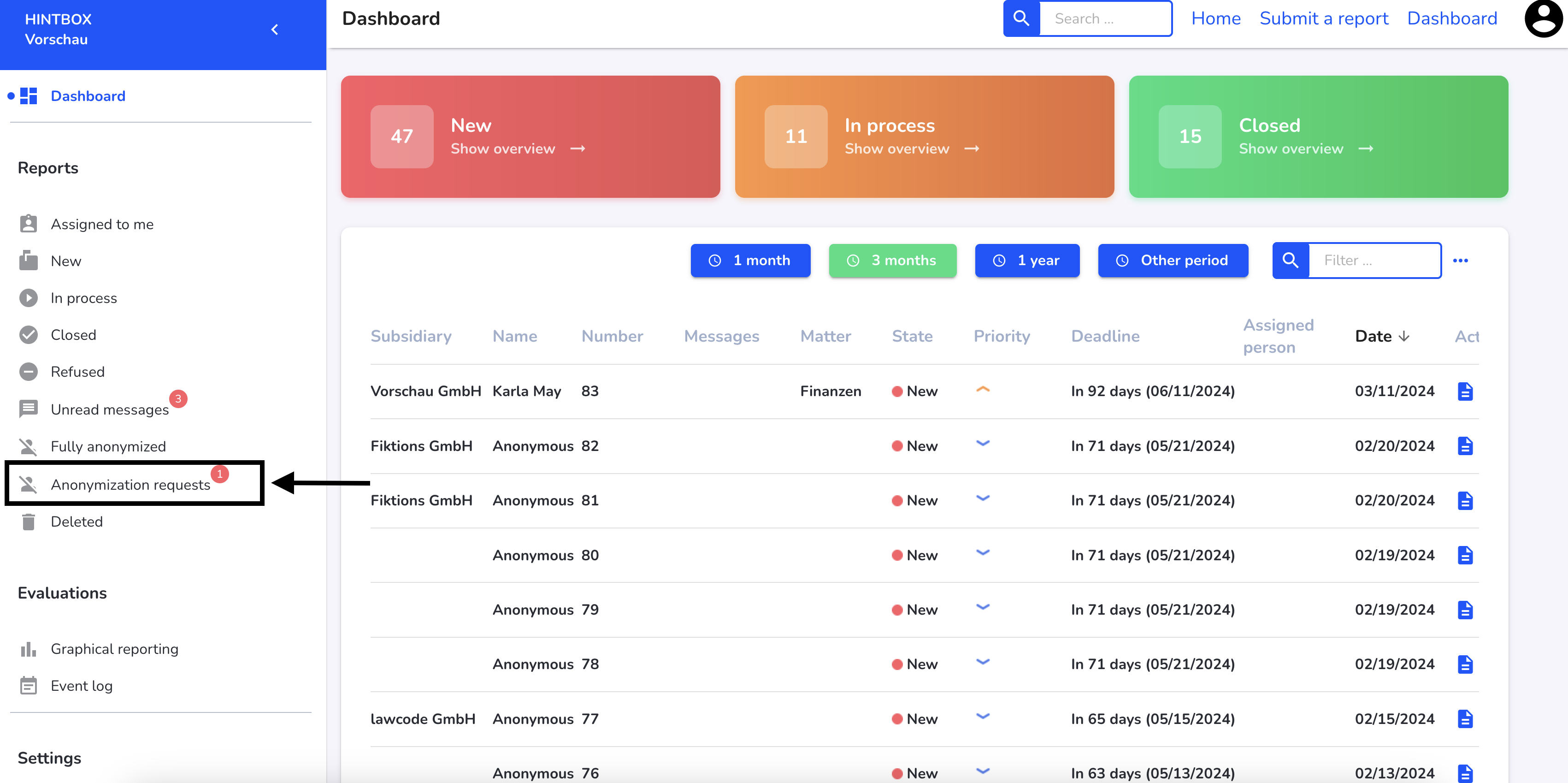Sort by Subsidiary column header
This screenshot has height=783, width=1568.
pyautogui.click(x=411, y=336)
